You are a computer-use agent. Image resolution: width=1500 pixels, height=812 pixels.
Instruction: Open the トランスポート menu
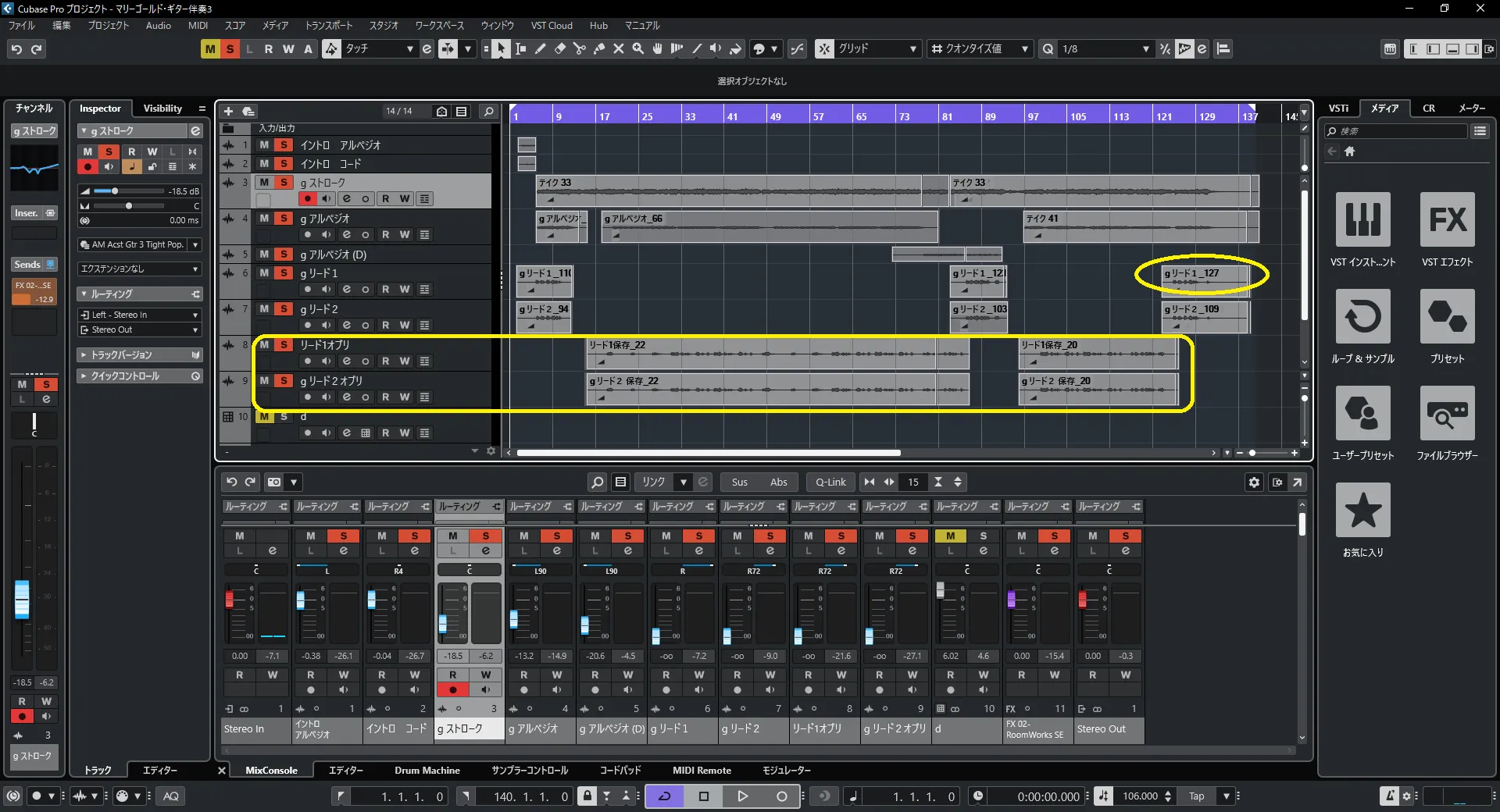tap(328, 26)
